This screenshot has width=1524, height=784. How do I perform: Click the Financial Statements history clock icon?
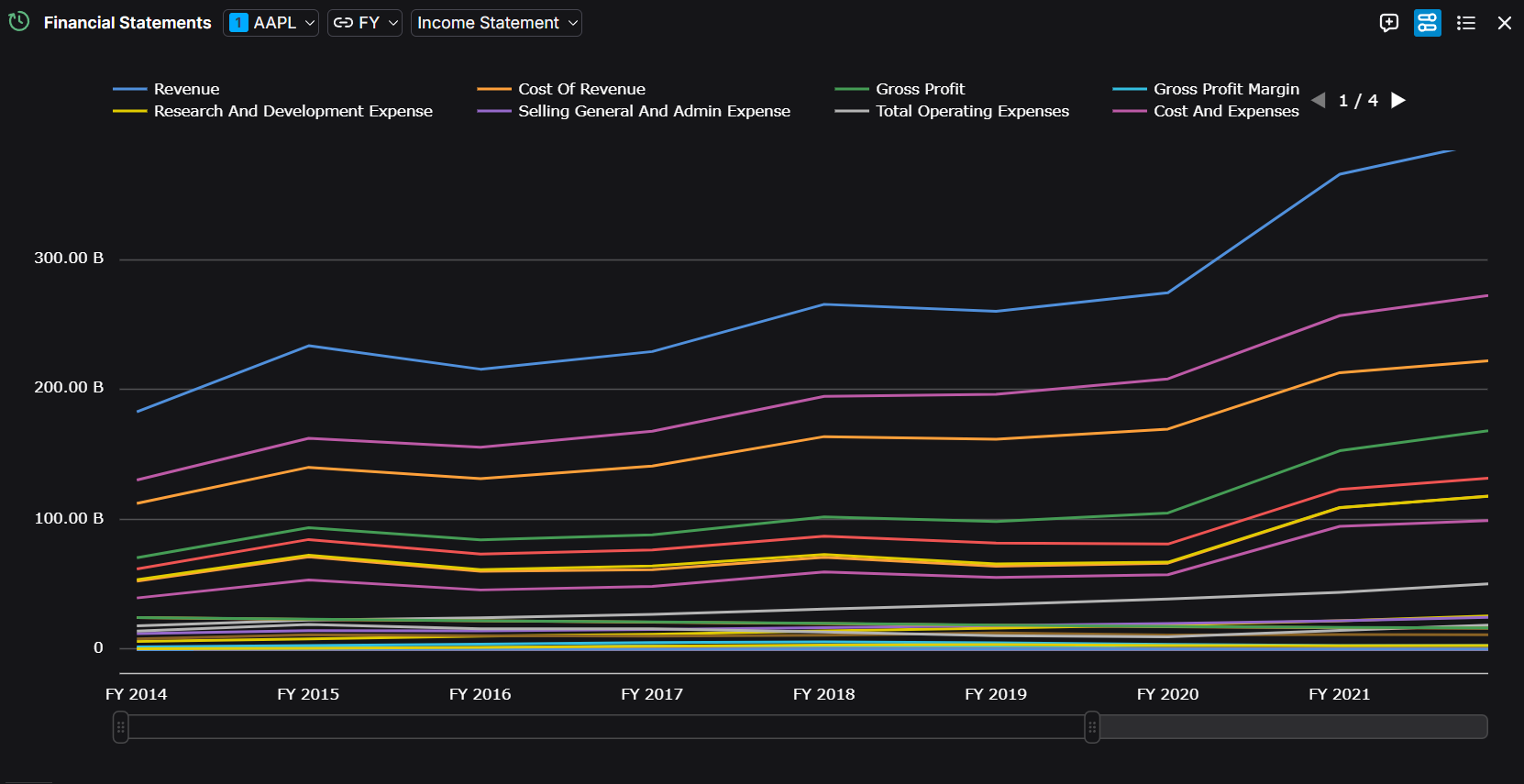point(19,22)
